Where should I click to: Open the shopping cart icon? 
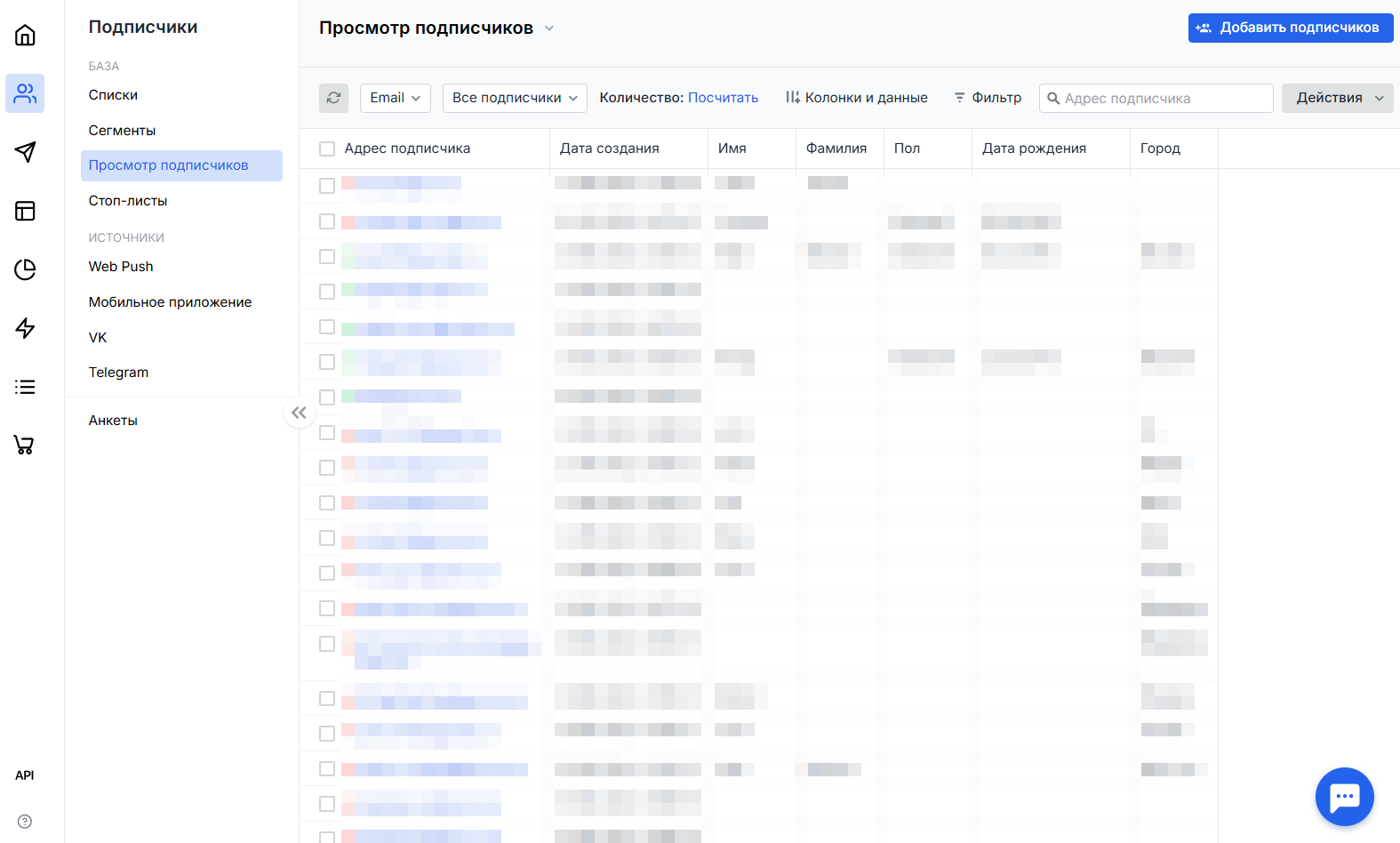coord(25,446)
